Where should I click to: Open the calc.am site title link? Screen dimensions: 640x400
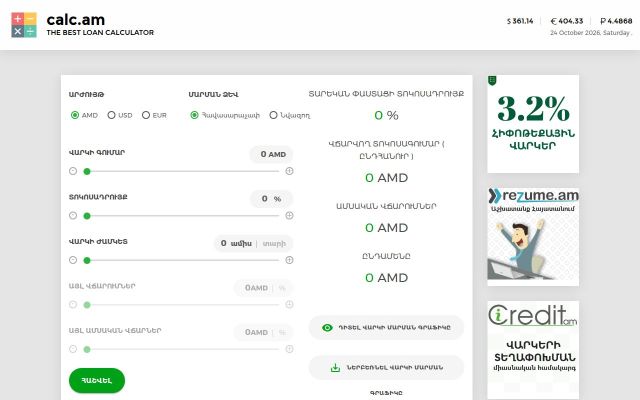pyautogui.click(x=76, y=20)
